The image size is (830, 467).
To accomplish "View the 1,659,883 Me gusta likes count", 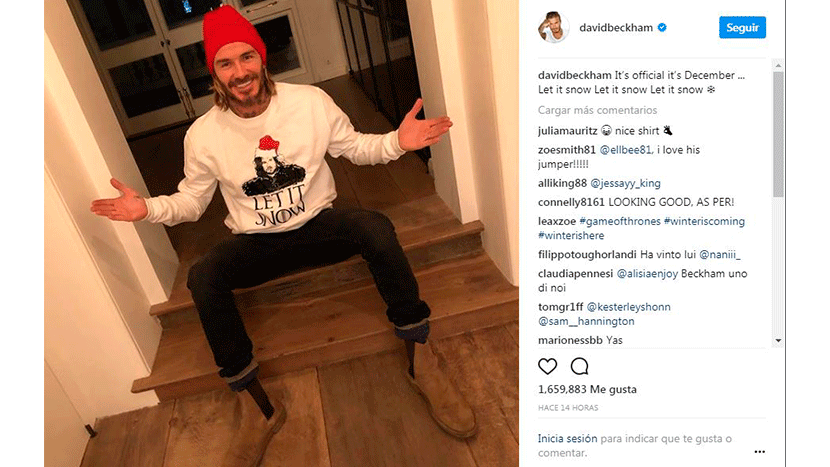I will (587, 389).
